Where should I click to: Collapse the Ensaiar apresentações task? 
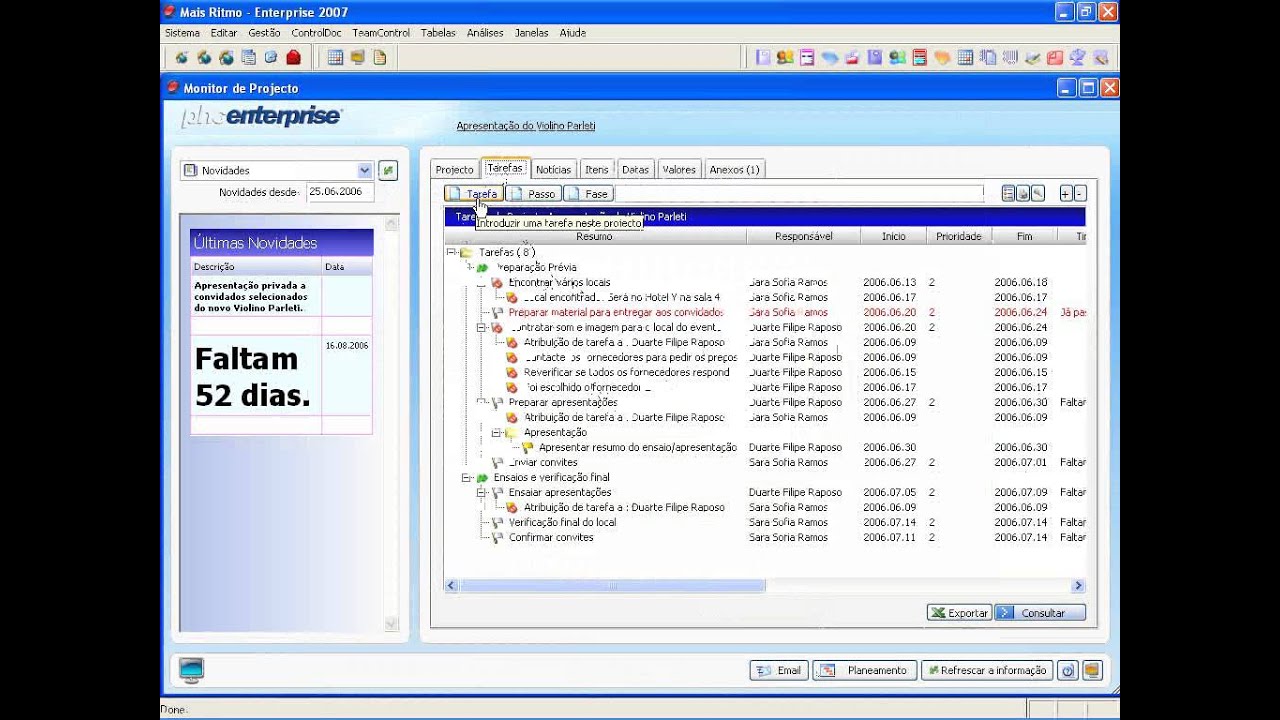click(x=482, y=492)
